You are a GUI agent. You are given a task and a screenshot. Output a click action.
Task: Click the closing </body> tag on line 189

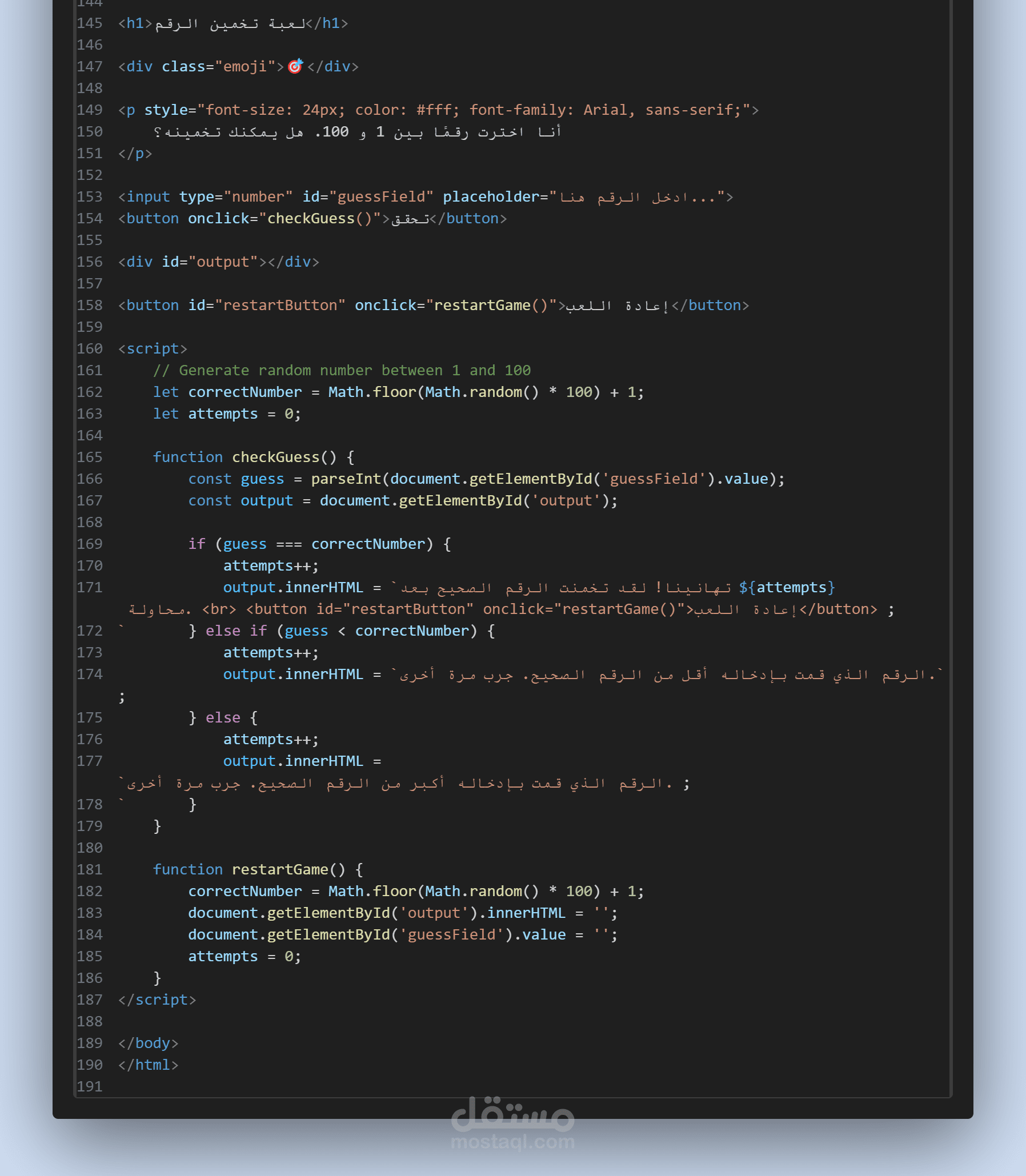[149, 1043]
